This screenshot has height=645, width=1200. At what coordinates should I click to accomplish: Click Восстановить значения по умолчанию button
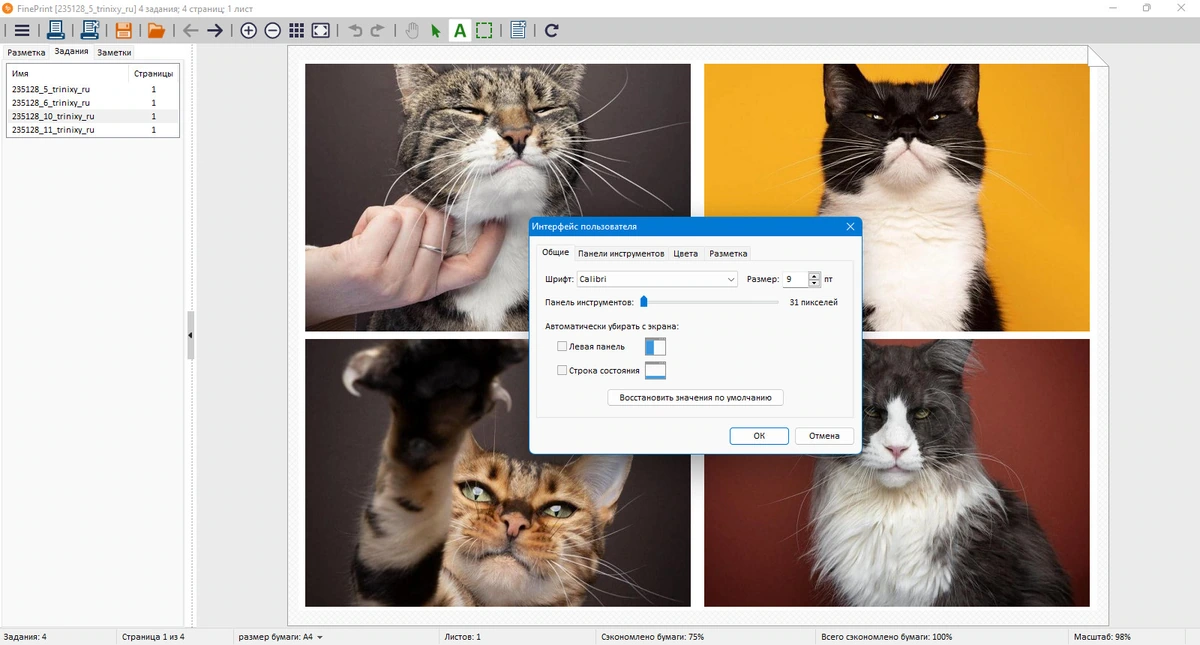pyautogui.click(x=695, y=397)
